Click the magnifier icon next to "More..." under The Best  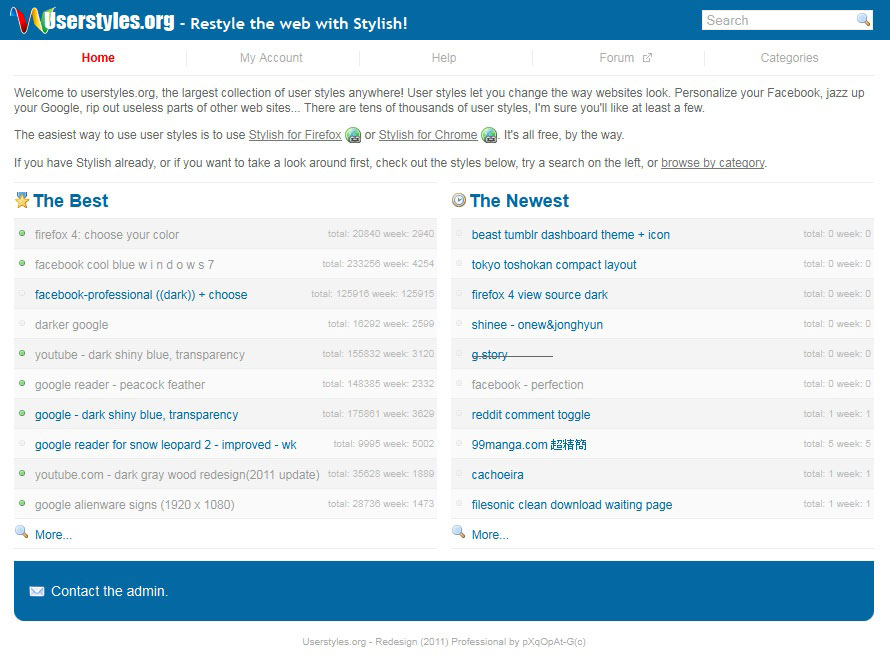24,534
